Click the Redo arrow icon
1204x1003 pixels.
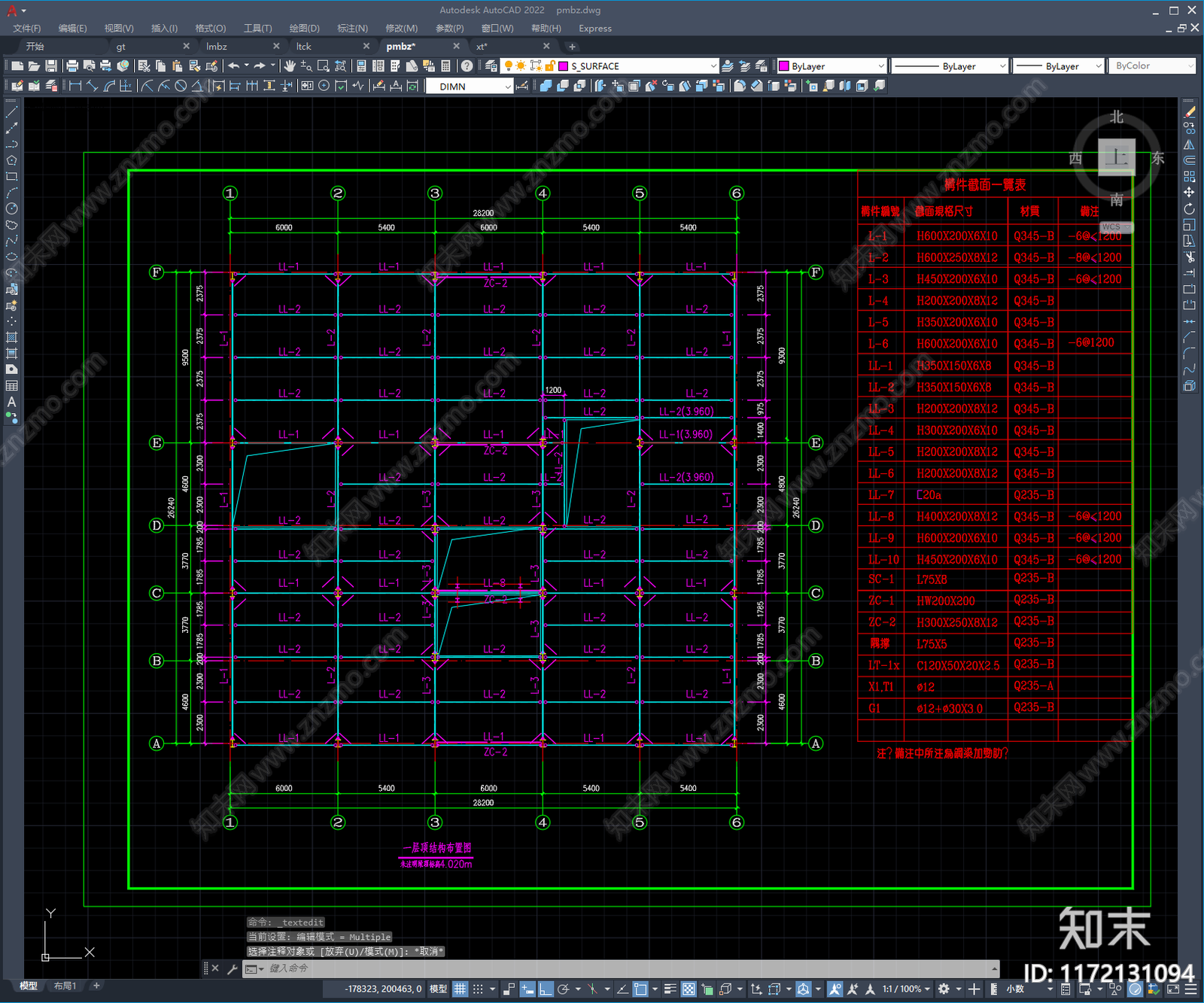260,66
